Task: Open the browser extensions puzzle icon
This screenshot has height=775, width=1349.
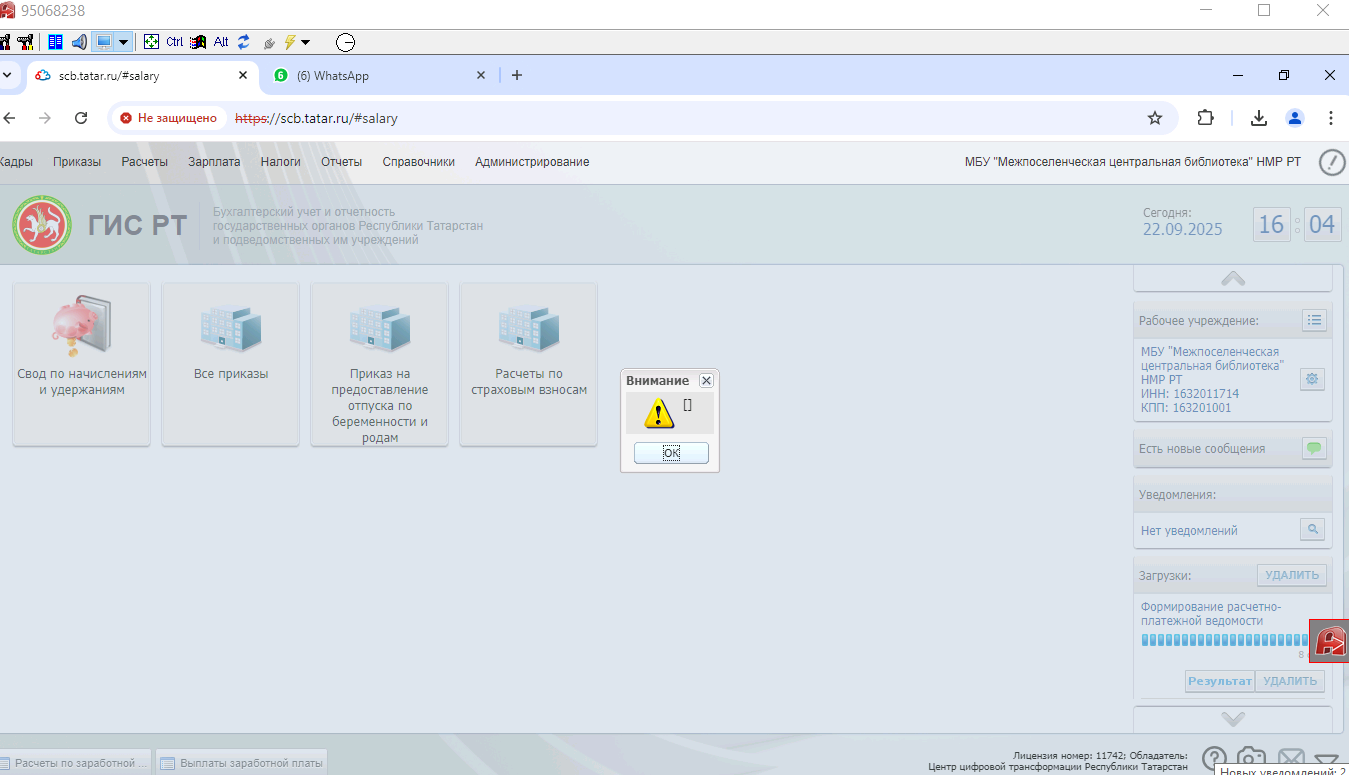Action: tap(1205, 118)
